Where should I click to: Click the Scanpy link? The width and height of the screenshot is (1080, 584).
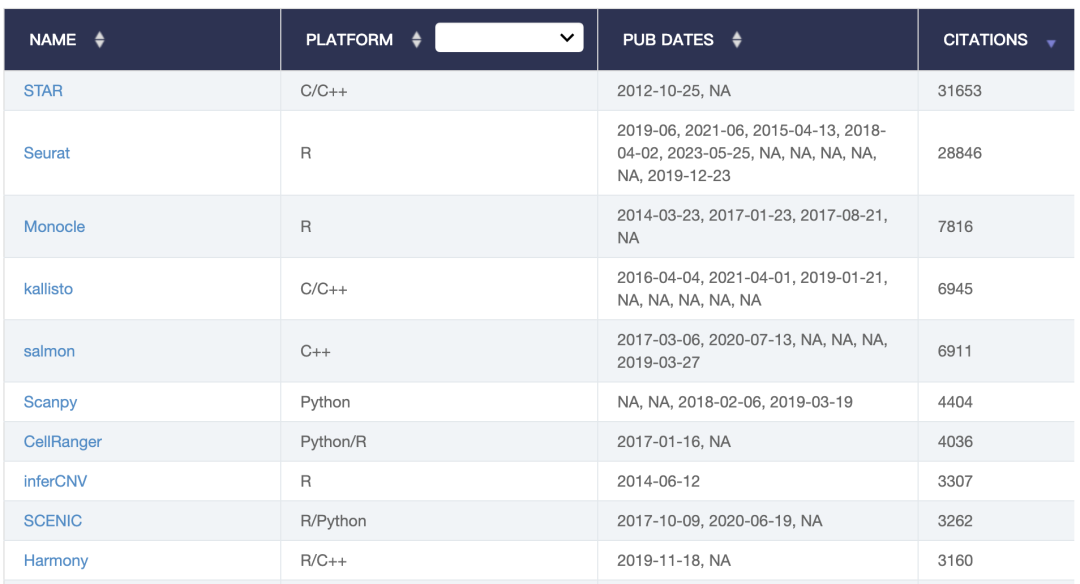coord(50,402)
